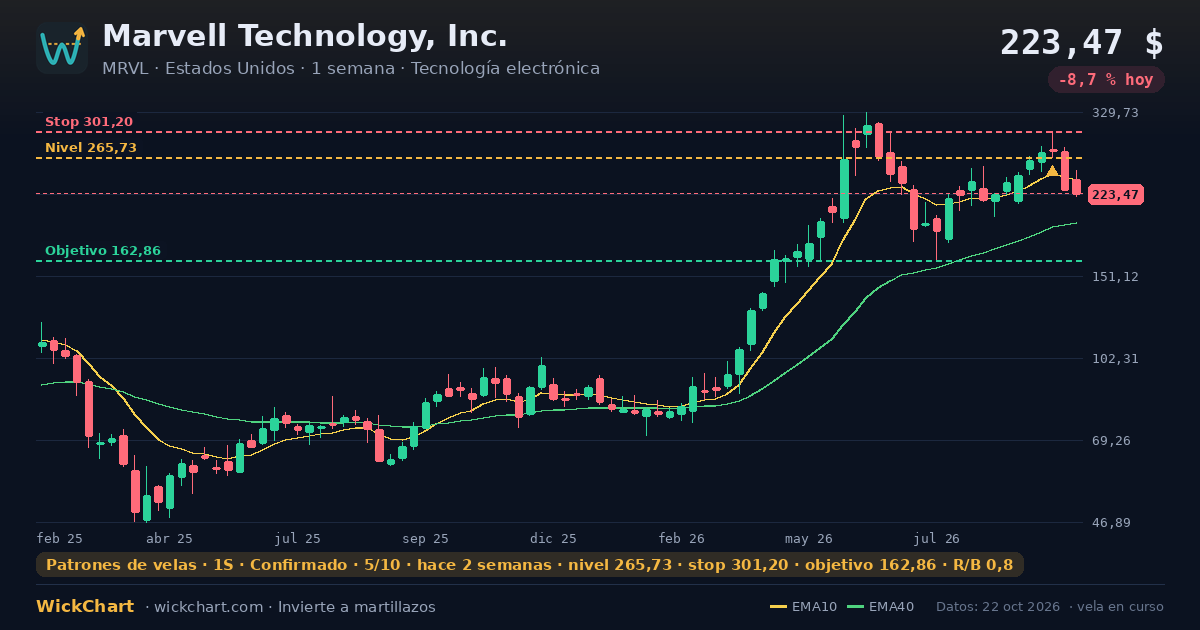Viewport: 1200px width, 630px height.
Task: Select the Stop 301,20 line label
Action: pos(89,122)
